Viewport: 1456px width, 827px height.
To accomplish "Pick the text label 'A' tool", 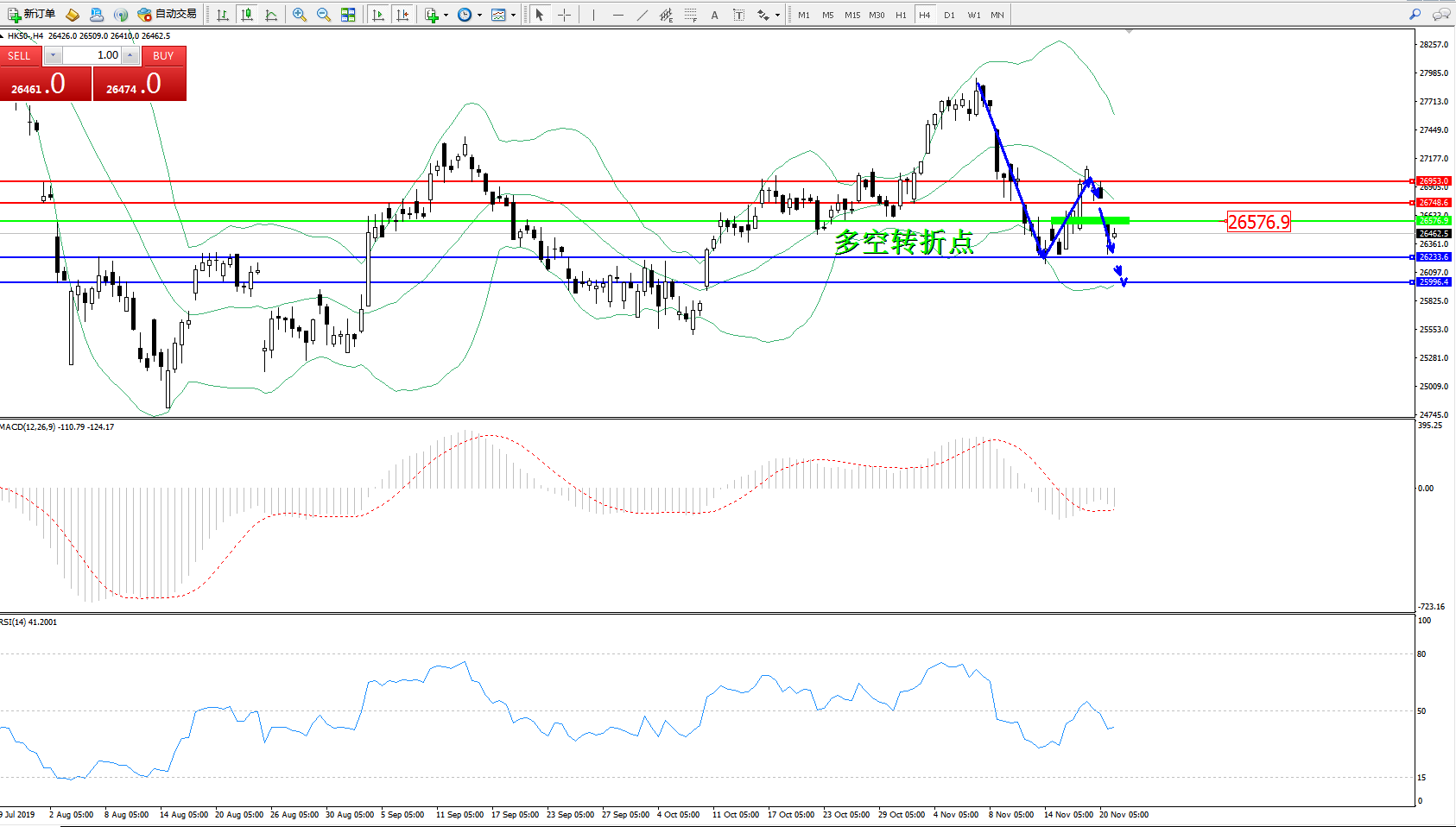I will pyautogui.click(x=714, y=15).
